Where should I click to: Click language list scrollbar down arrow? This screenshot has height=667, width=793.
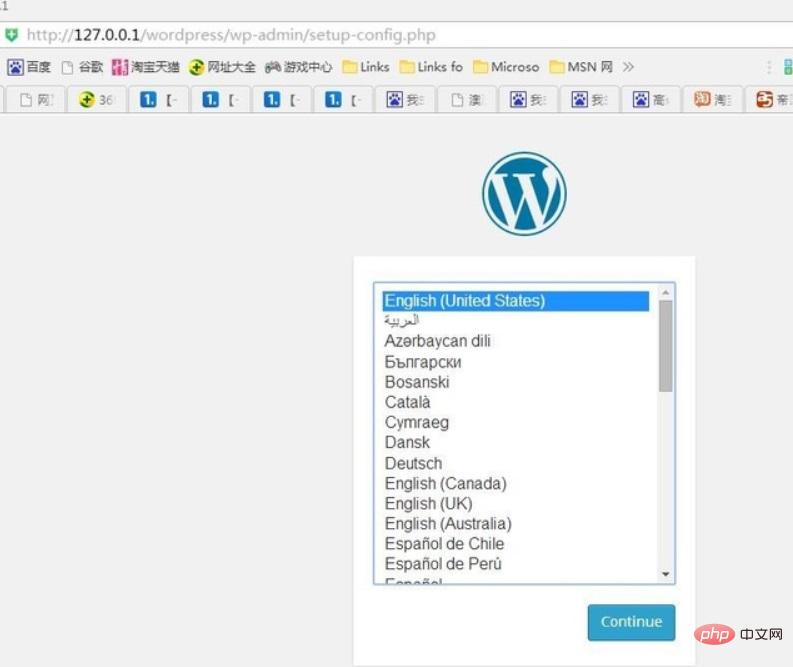[x=666, y=574]
